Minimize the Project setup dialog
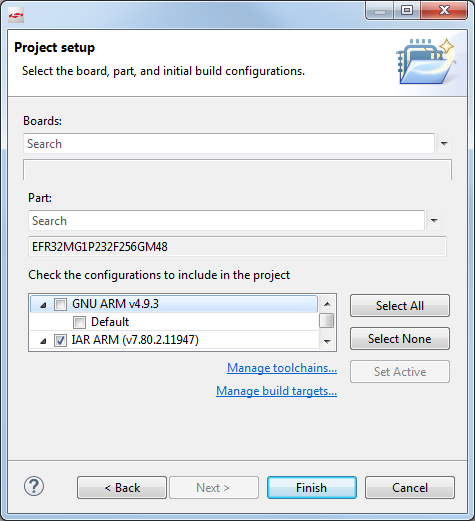 coord(380,11)
